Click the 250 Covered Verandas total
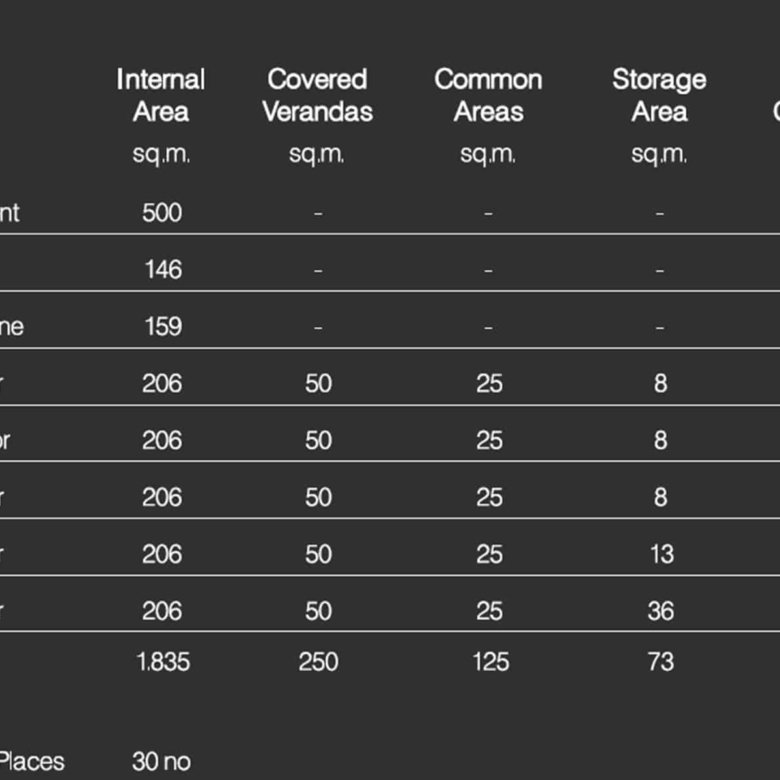 [x=318, y=661]
